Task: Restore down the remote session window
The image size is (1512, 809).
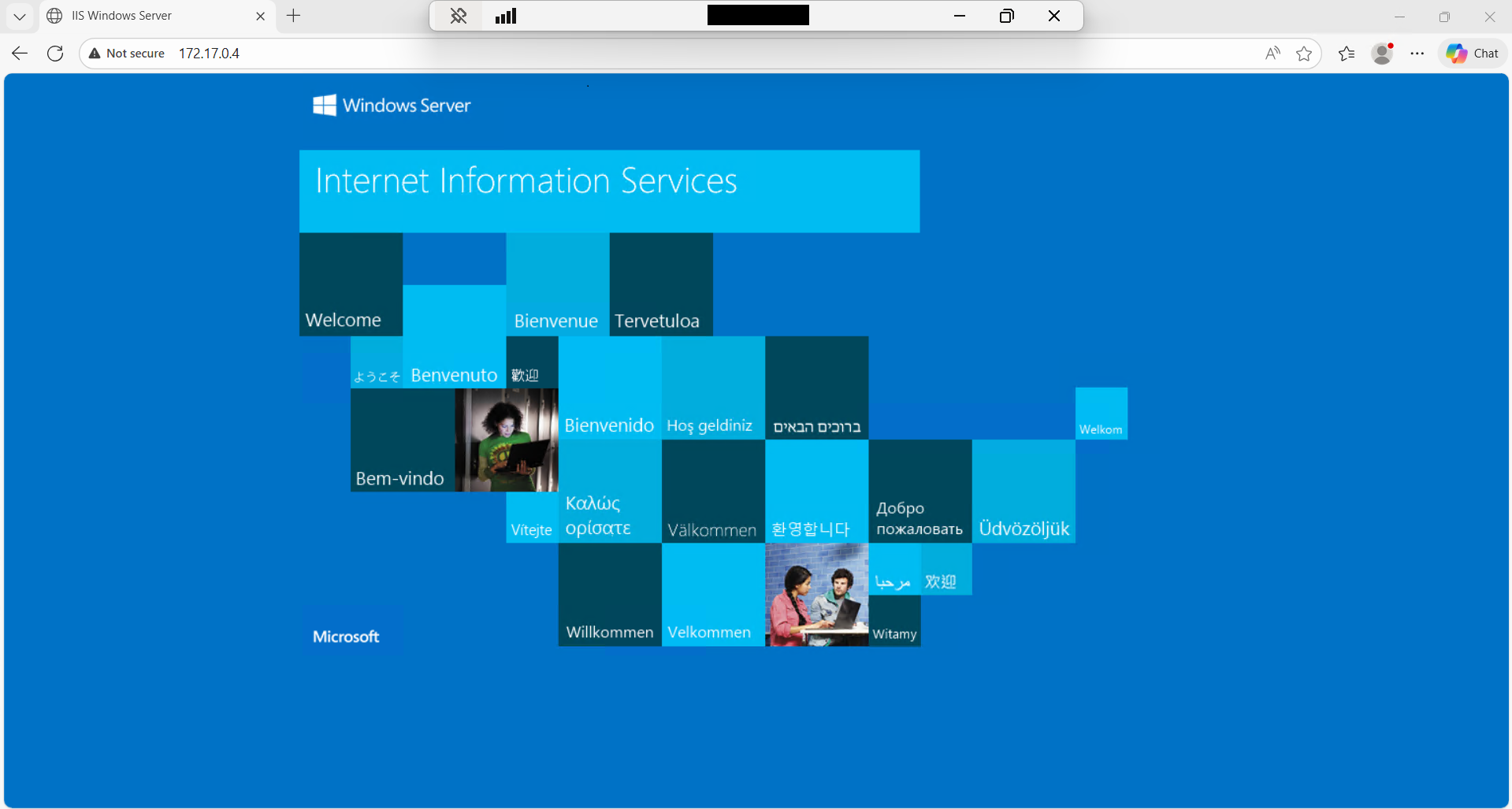Action: [x=1006, y=16]
